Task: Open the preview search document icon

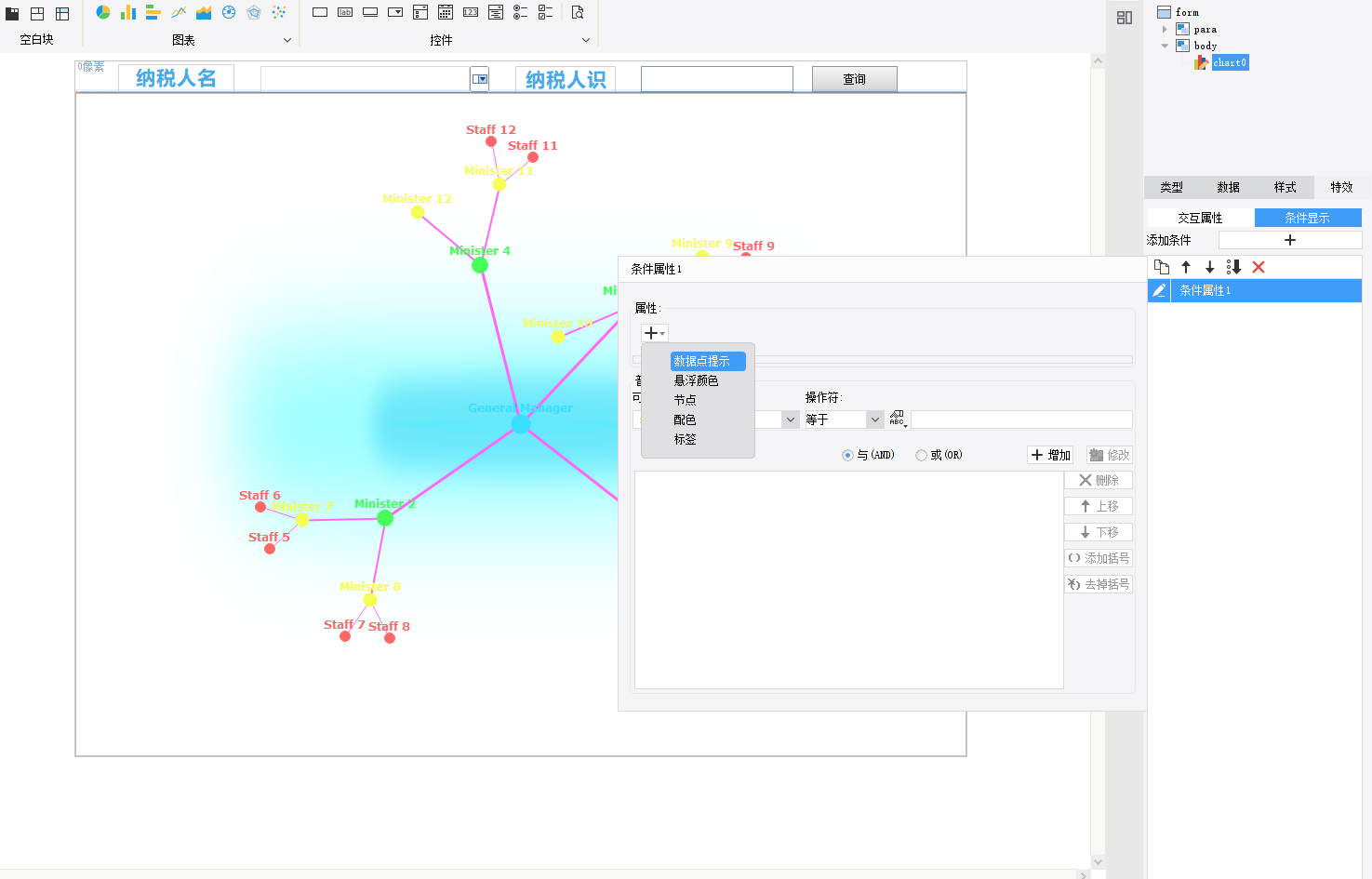Action: [x=578, y=12]
